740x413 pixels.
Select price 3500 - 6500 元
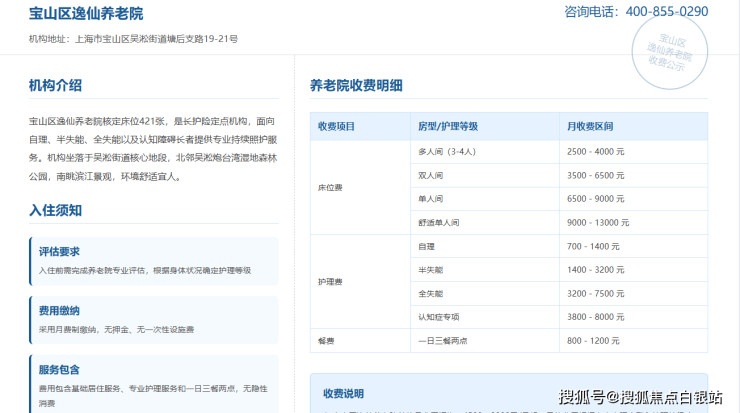coord(596,176)
